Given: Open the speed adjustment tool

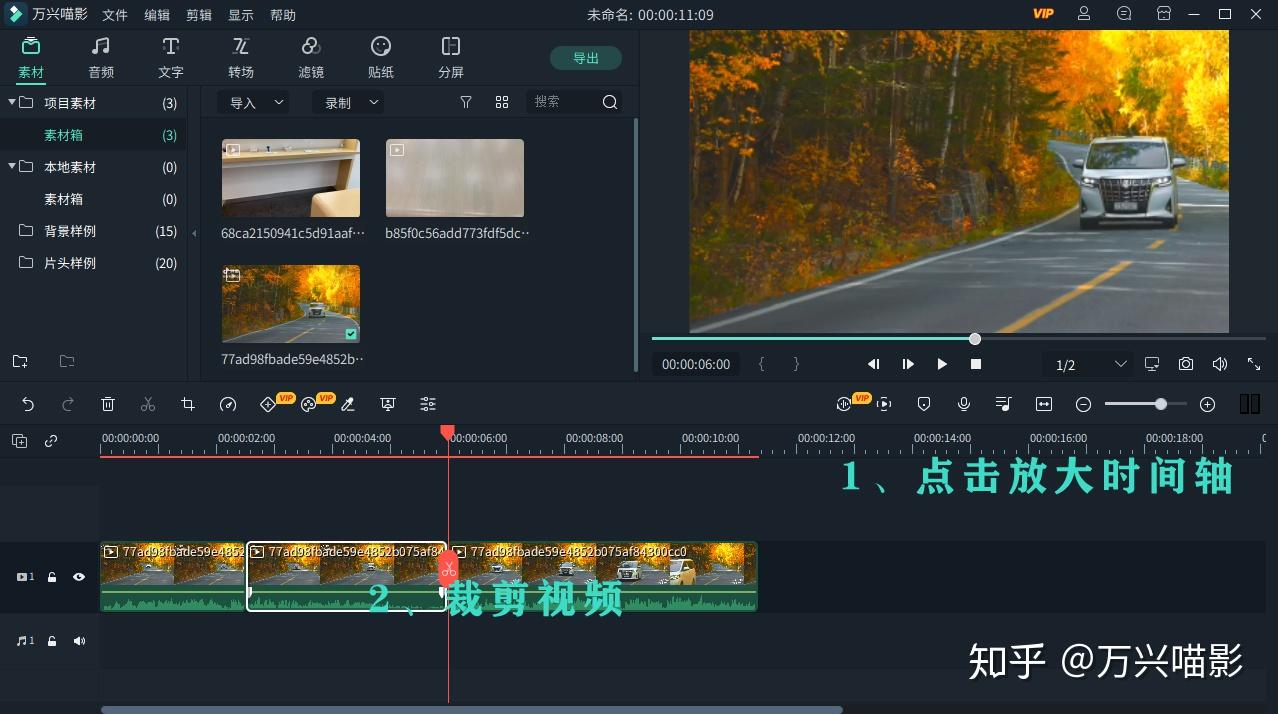Looking at the screenshot, I should click(x=228, y=404).
